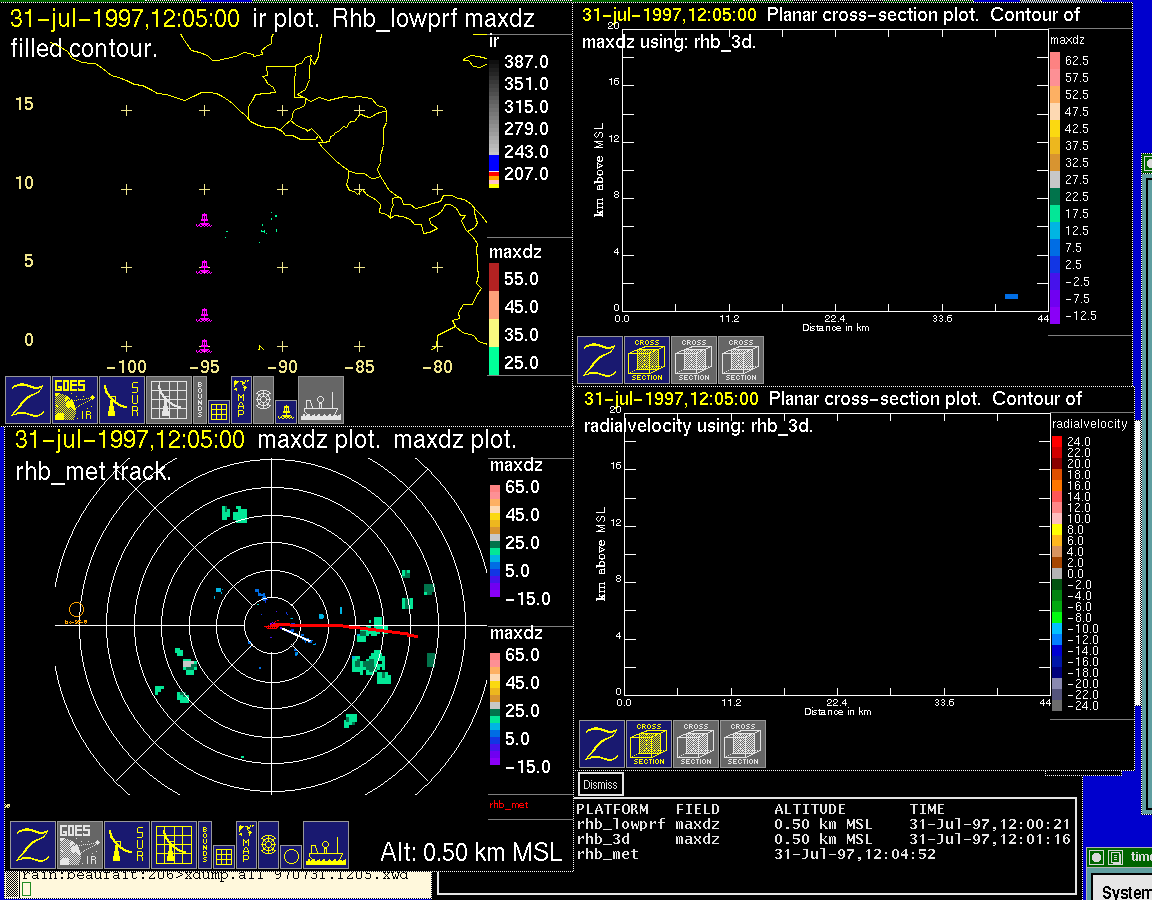
Task: Click last gray Cross Section icon in radialvelocity panel
Action: tap(743, 744)
